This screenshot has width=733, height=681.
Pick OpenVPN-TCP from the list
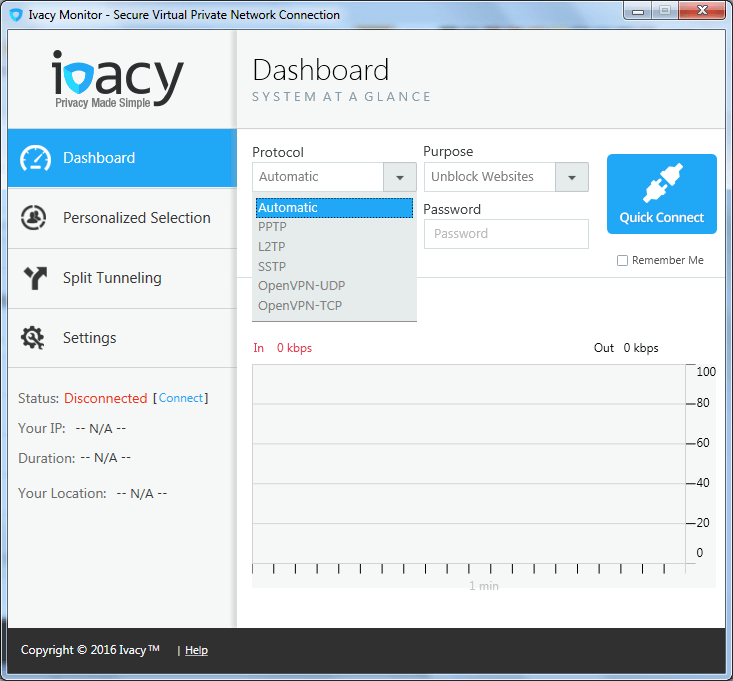[334, 306]
